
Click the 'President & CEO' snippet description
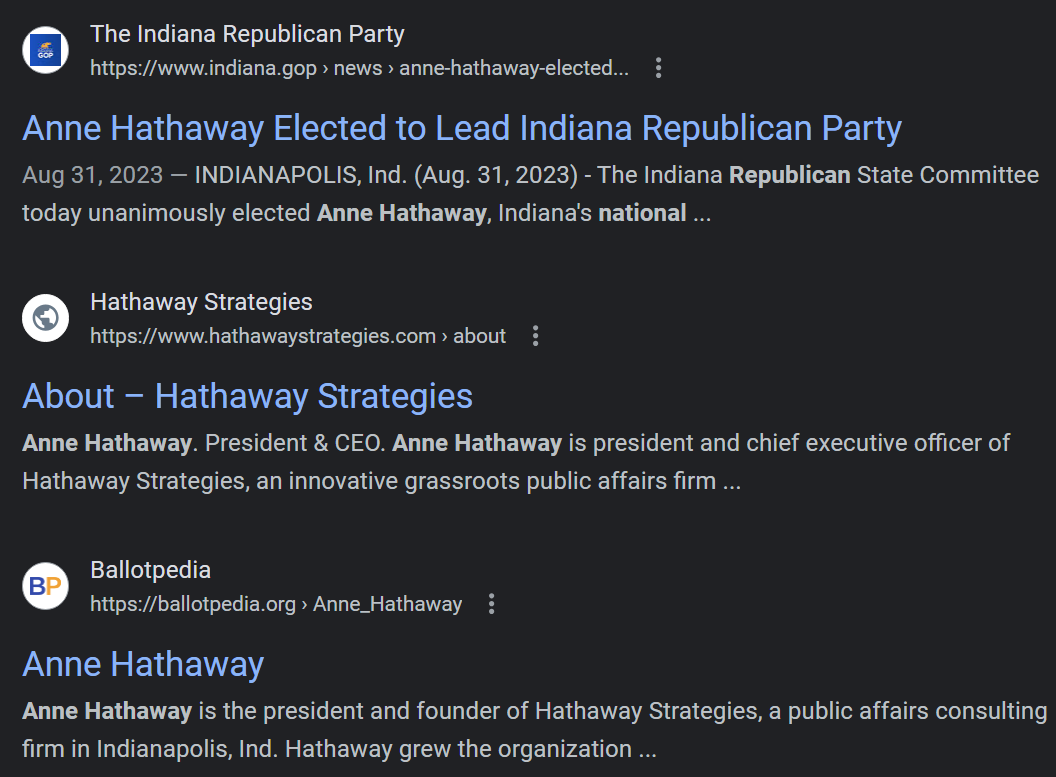coord(516,462)
